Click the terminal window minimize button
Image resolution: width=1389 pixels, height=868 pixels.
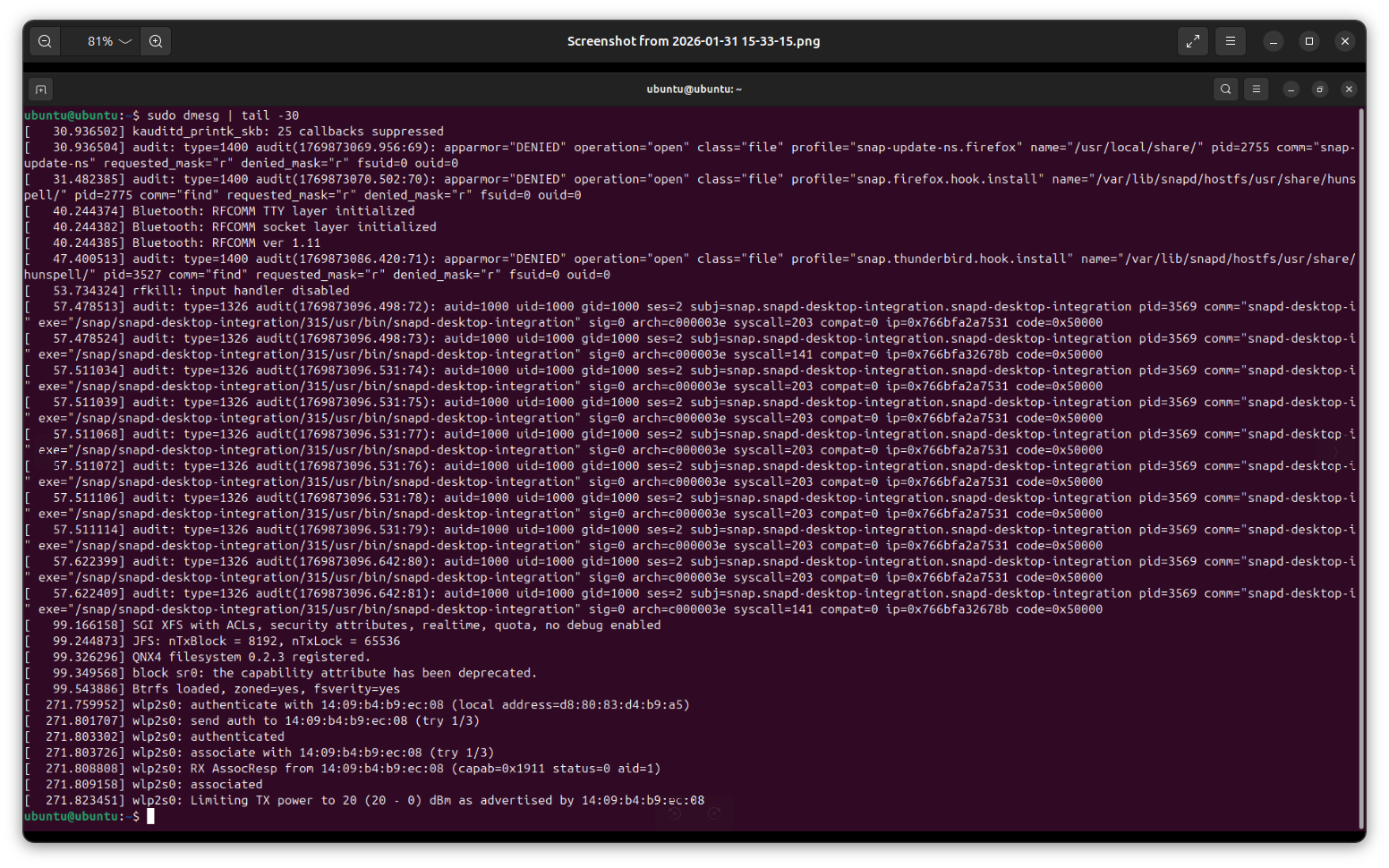(1291, 89)
